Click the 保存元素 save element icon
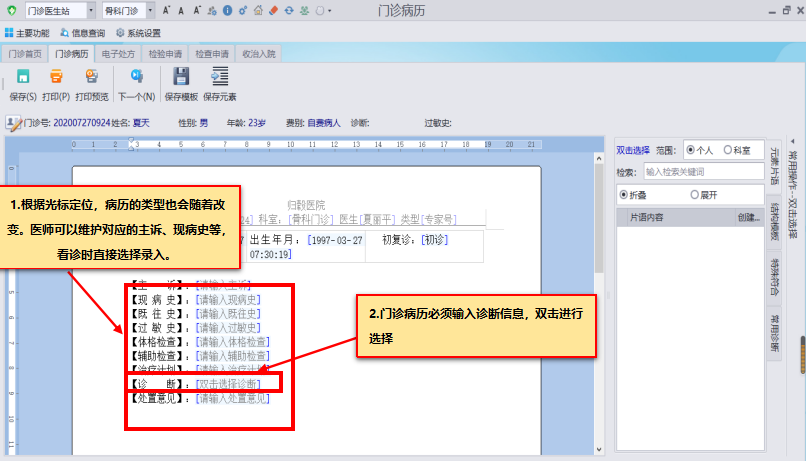 tap(219, 78)
